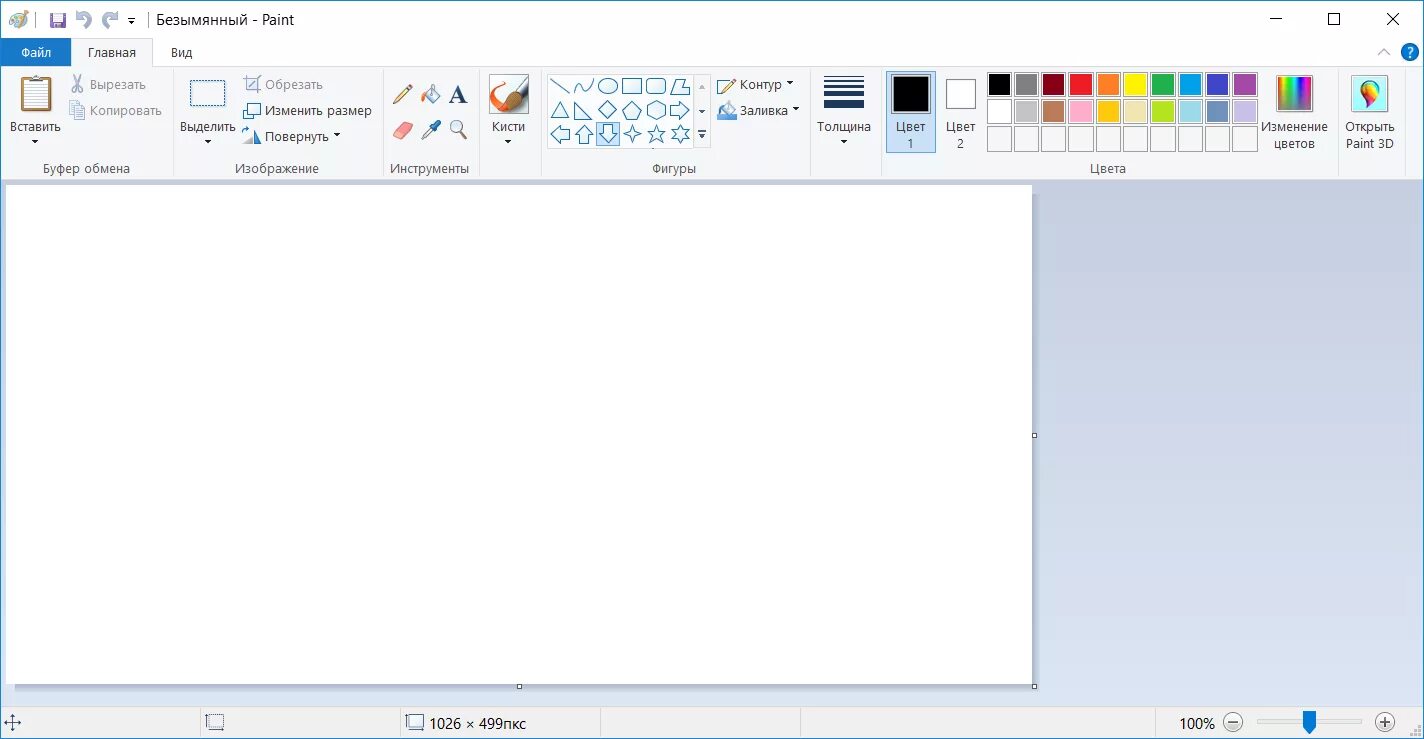This screenshot has height=739, width=1424.
Task: Select the Magnifier tool
Action: 458,129
